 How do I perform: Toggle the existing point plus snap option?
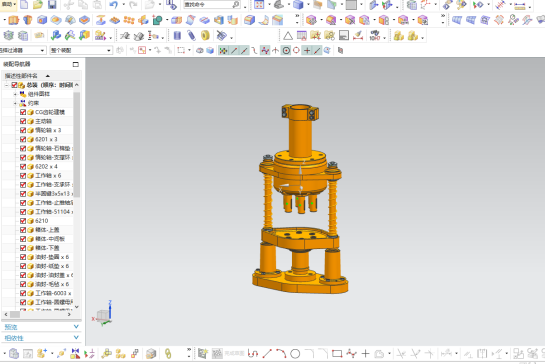(x=307, y=50)
